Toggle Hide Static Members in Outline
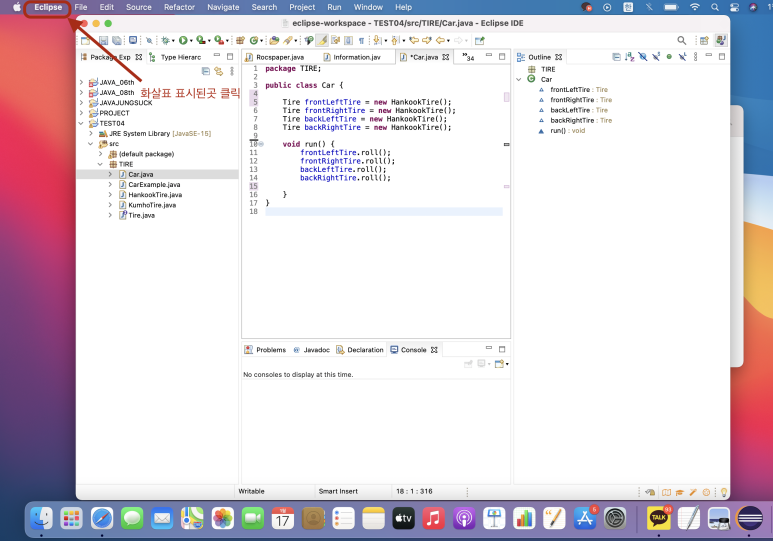The image size is (773, 541). coord(656,57)
